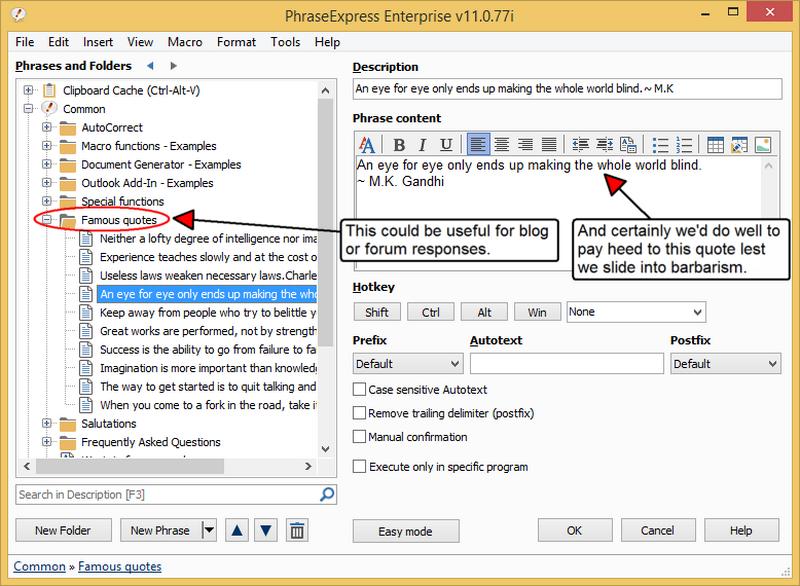Toggle the Win hotkey modifier
This screenshot has height=586, width=800.
[x=537, y=312]
